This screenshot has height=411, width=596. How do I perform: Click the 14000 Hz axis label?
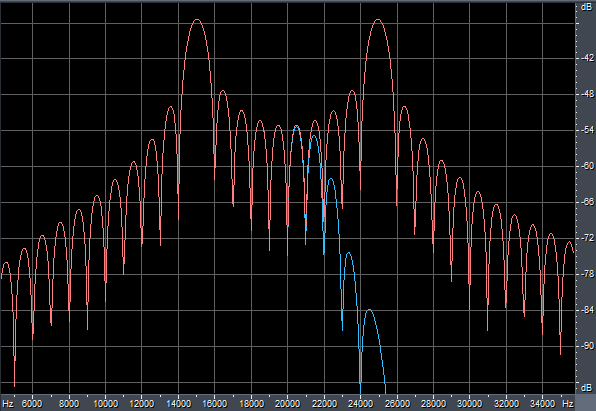(178, 403)
